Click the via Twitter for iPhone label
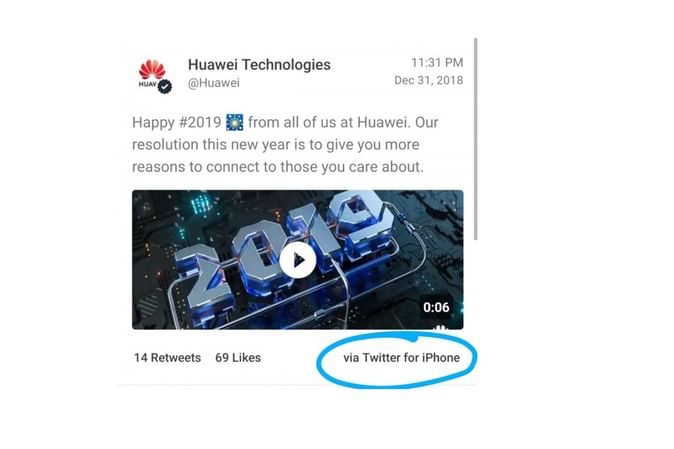The height and width of the screenshot is (449, 674). point(401,357)
